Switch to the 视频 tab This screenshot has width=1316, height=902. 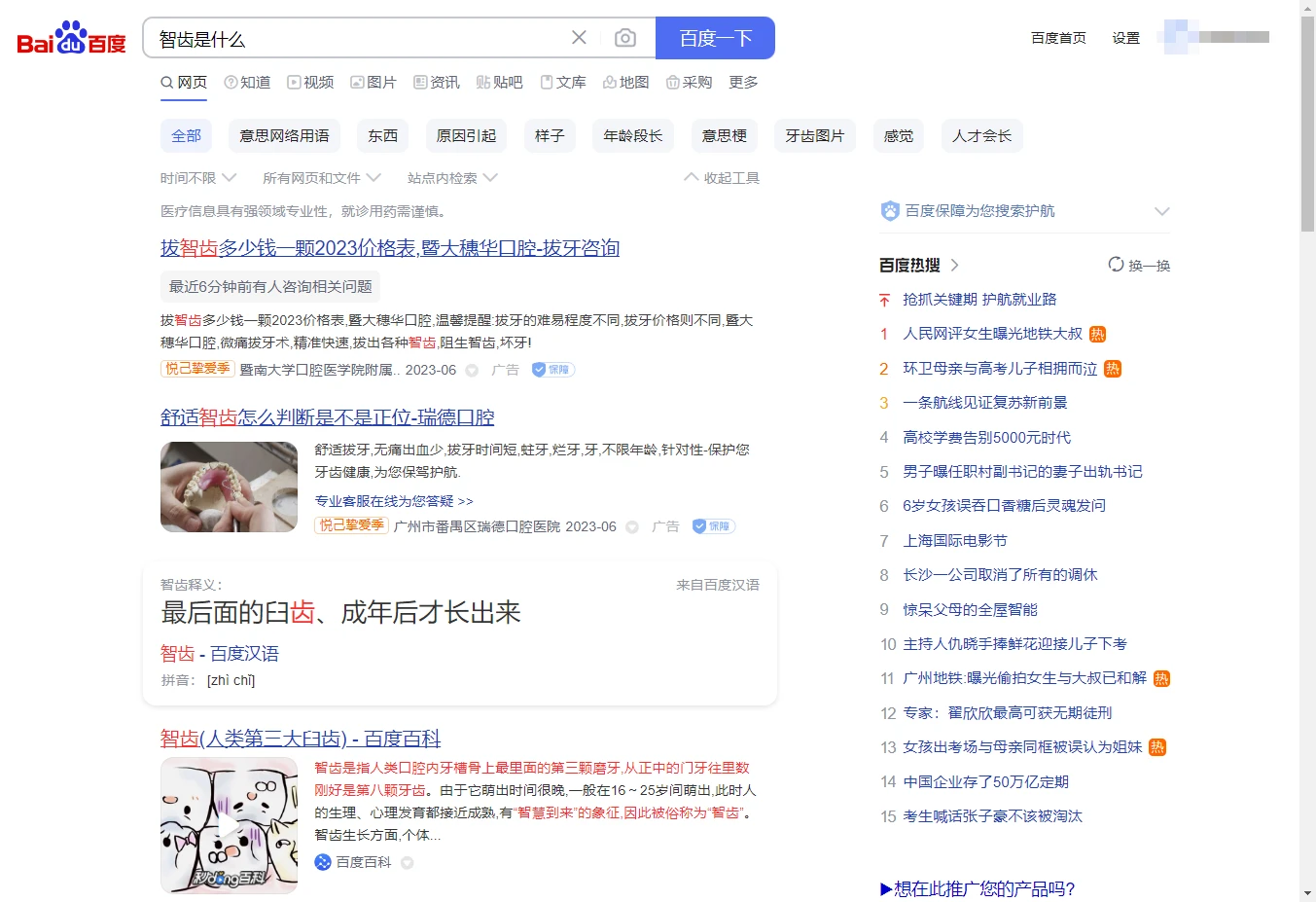(x=310, y=83)
